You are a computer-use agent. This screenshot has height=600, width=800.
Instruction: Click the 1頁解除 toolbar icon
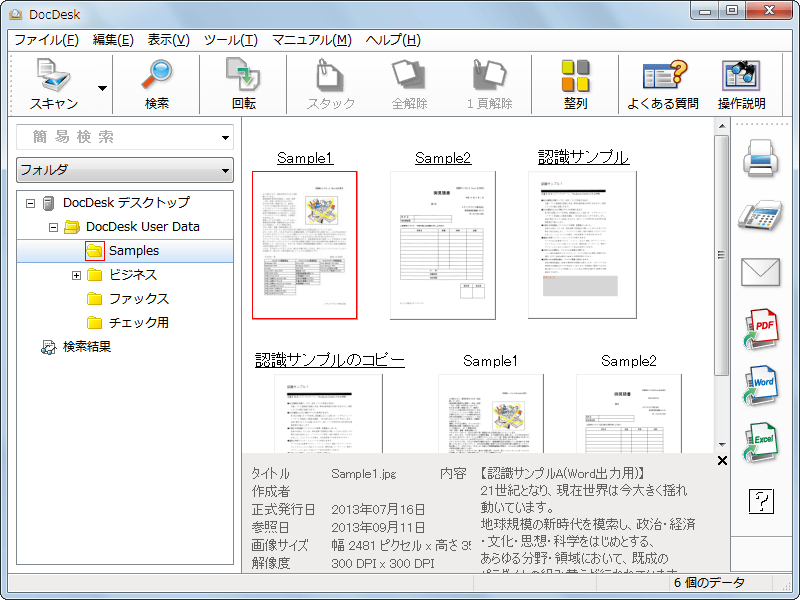[x=489, y=76]
